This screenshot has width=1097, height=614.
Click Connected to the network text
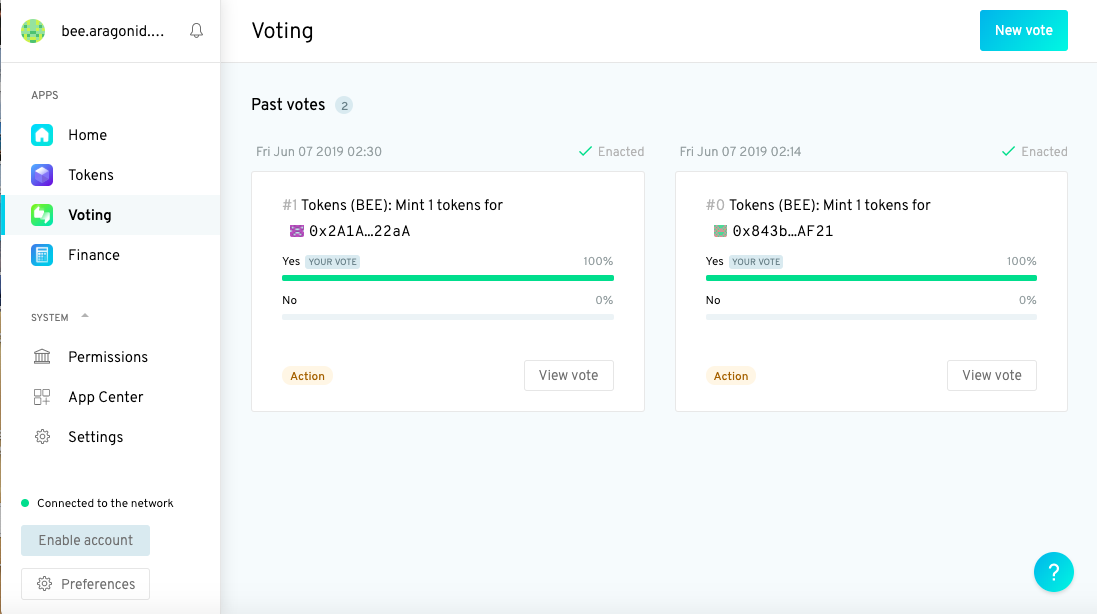click(x=105, y=503)
